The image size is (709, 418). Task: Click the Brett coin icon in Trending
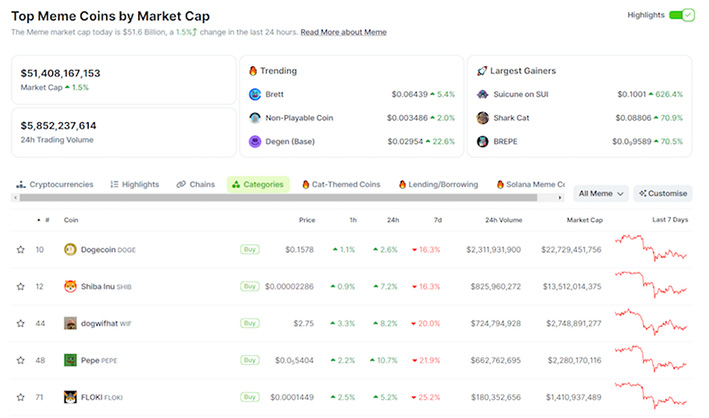tap(255, 94)
